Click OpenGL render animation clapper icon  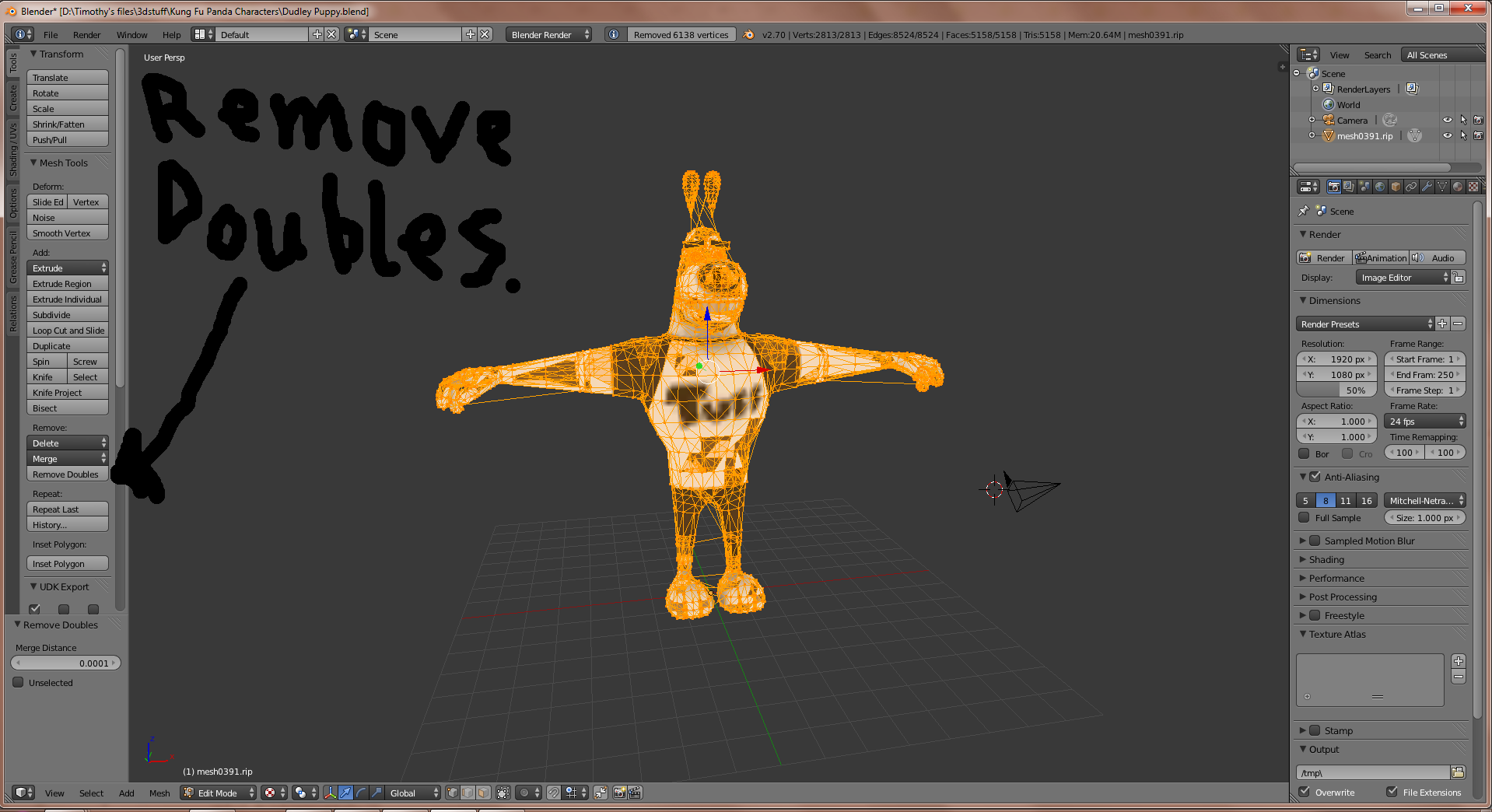pos(635,793)
